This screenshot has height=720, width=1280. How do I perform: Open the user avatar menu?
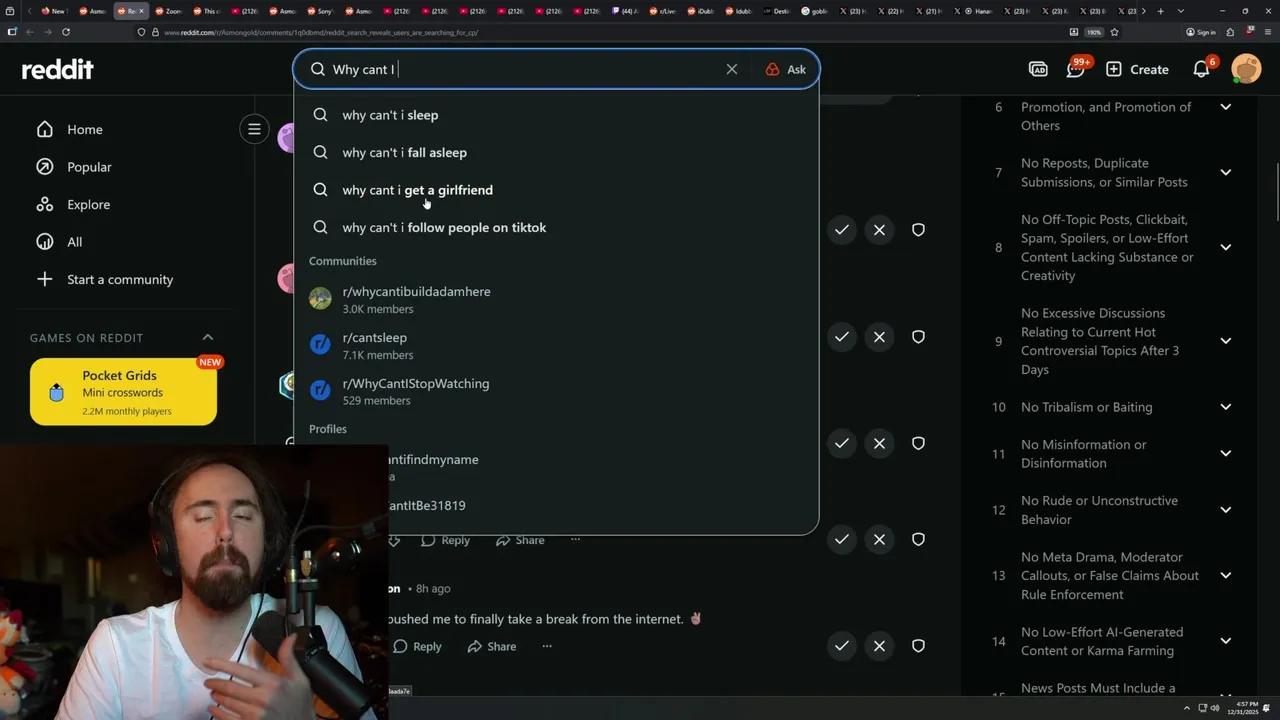(x=1246, y=69)
